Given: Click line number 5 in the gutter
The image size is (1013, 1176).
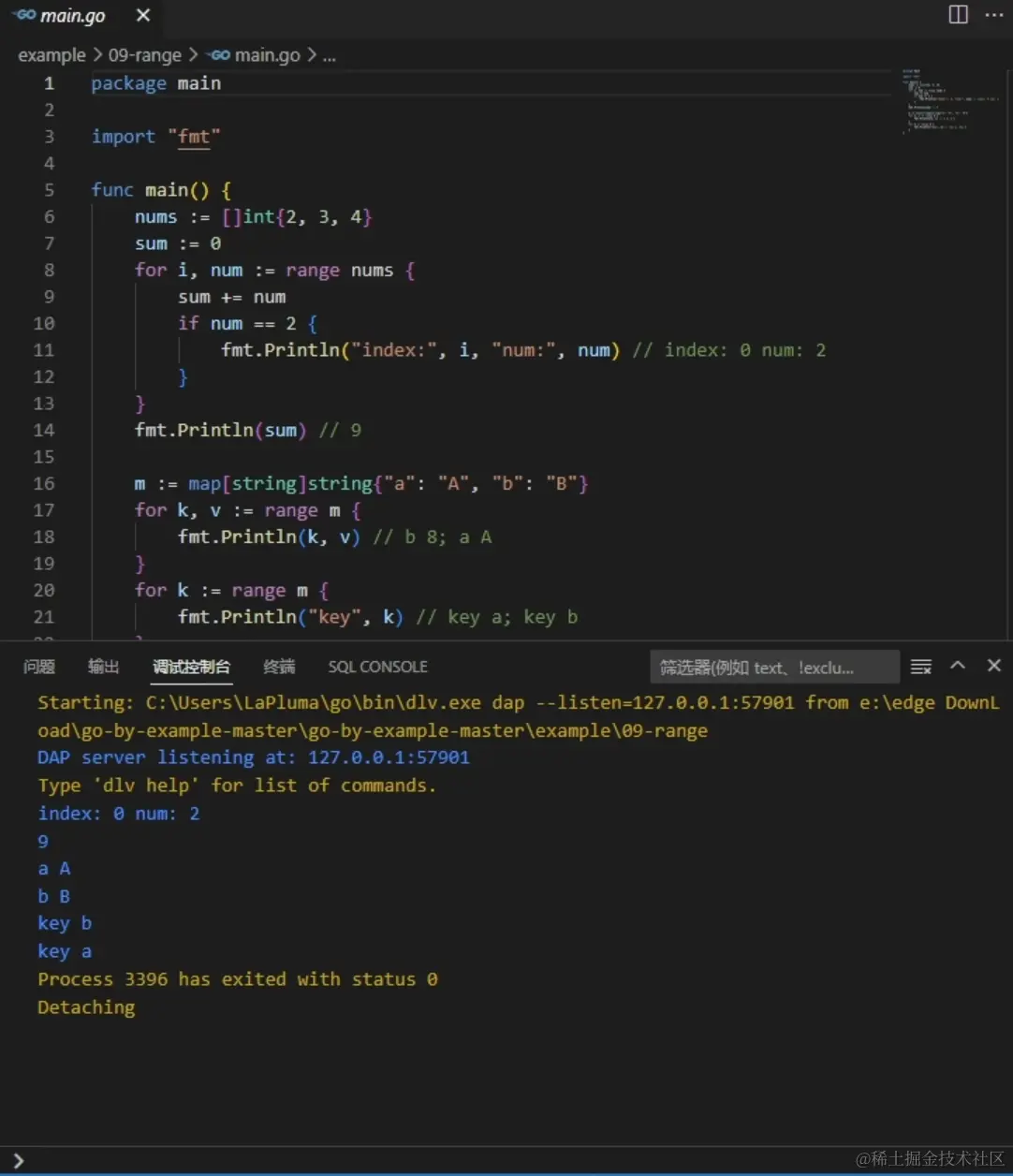Looking at the screenshot, I should coord(49,190).
